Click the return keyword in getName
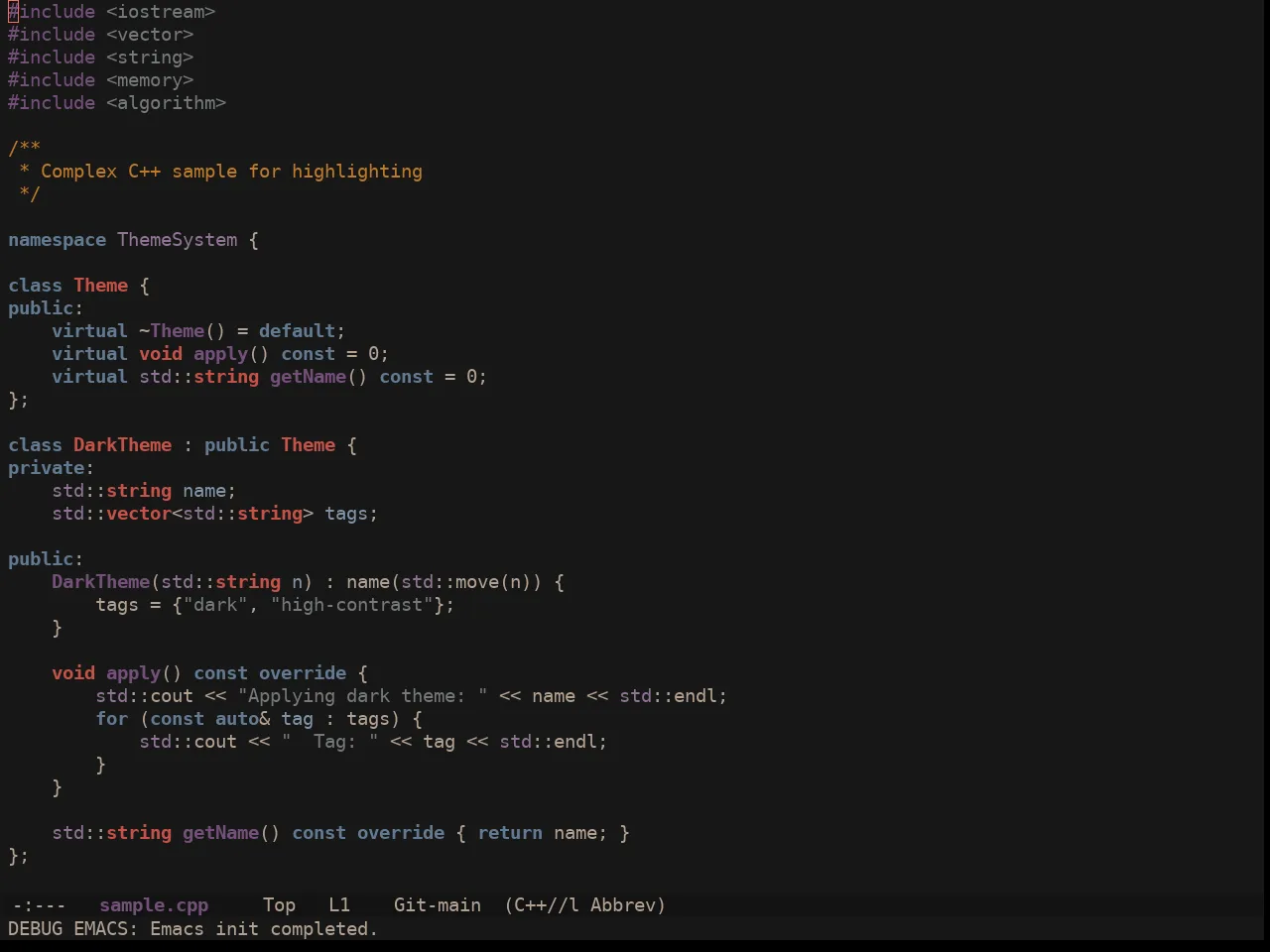Screen dimensions: 1270x952 [510, 833]
